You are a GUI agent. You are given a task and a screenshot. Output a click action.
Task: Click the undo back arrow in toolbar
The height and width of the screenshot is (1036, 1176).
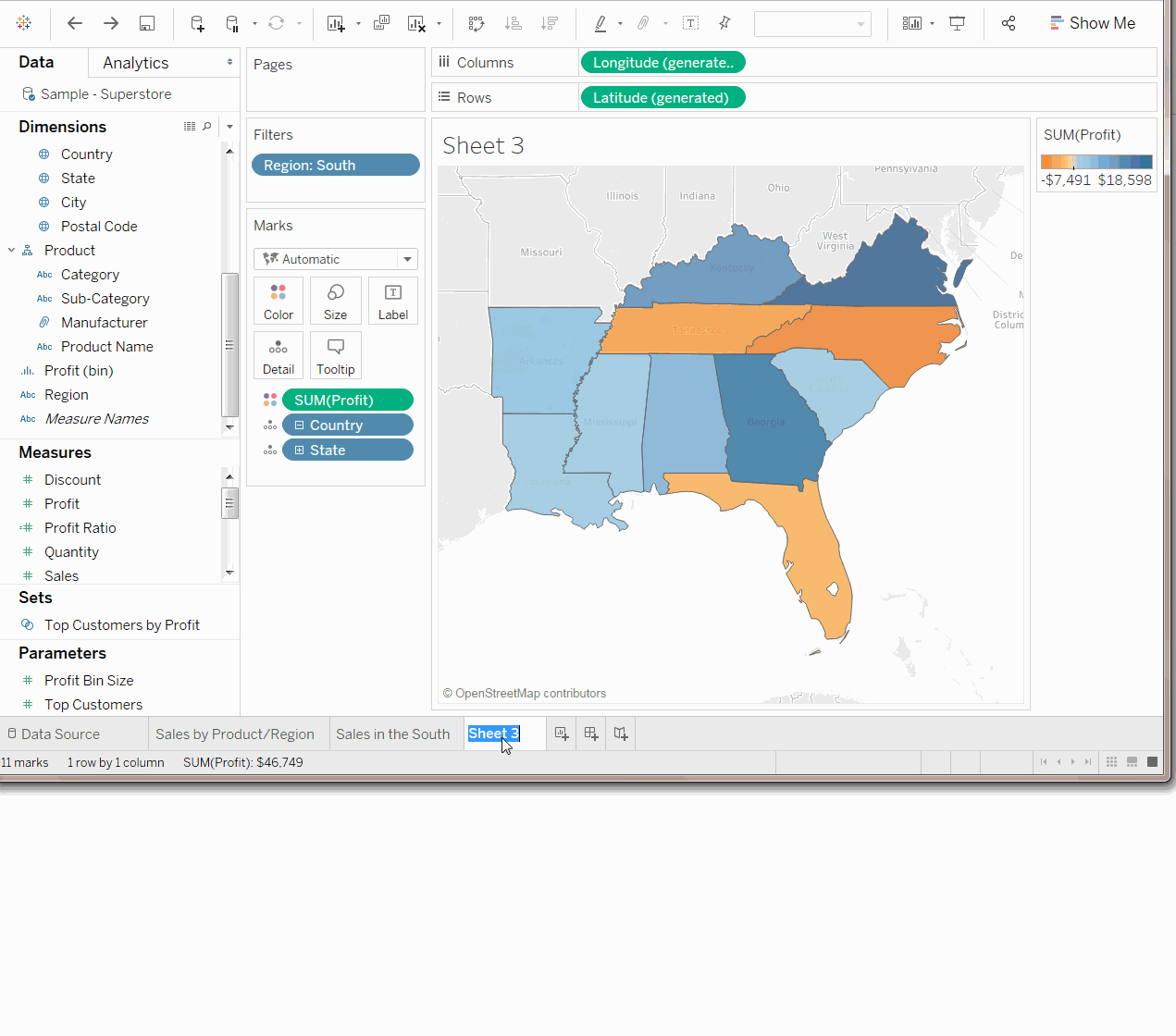(x=75, y=23)
